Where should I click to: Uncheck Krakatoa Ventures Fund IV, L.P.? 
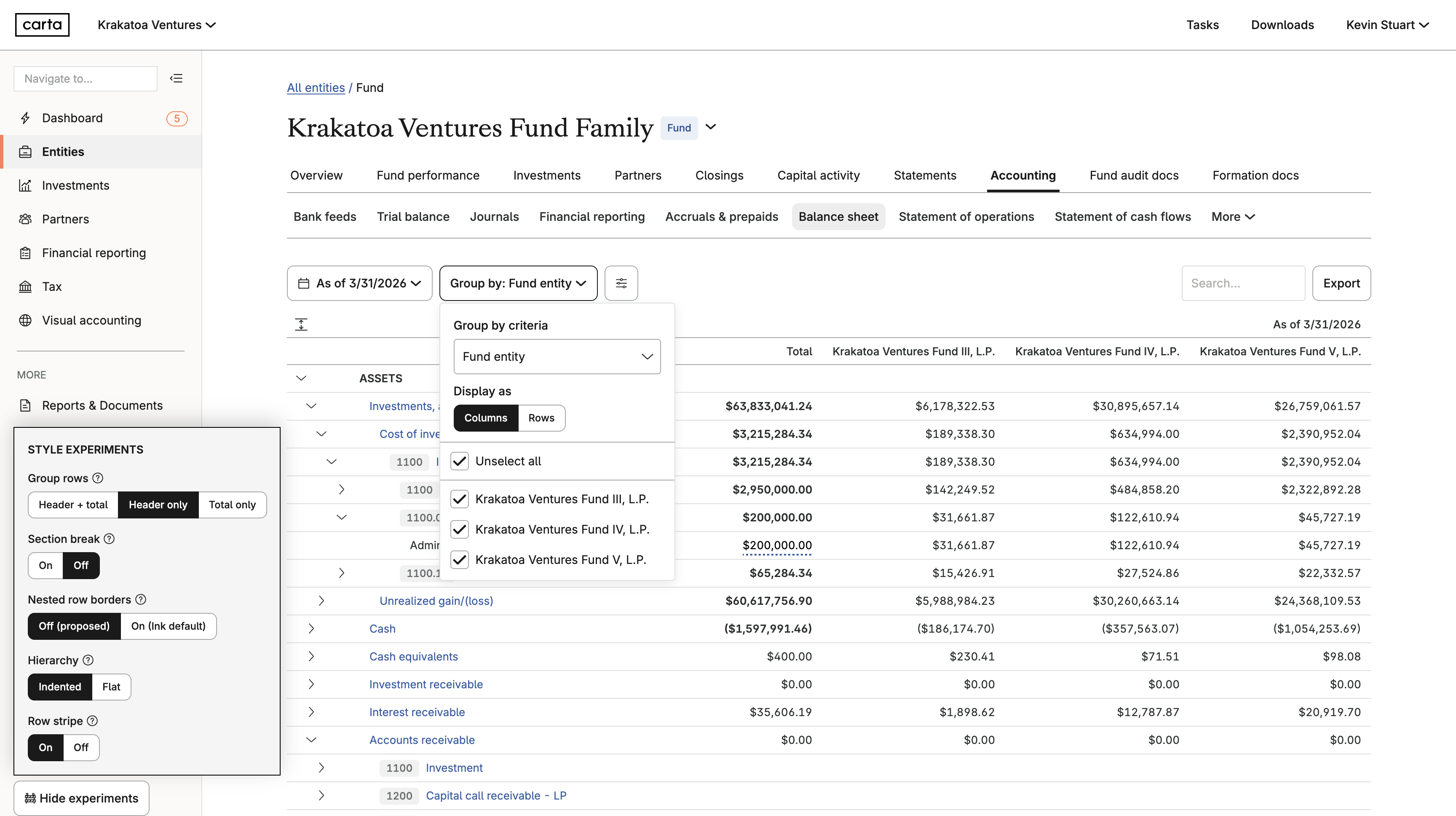460,529
